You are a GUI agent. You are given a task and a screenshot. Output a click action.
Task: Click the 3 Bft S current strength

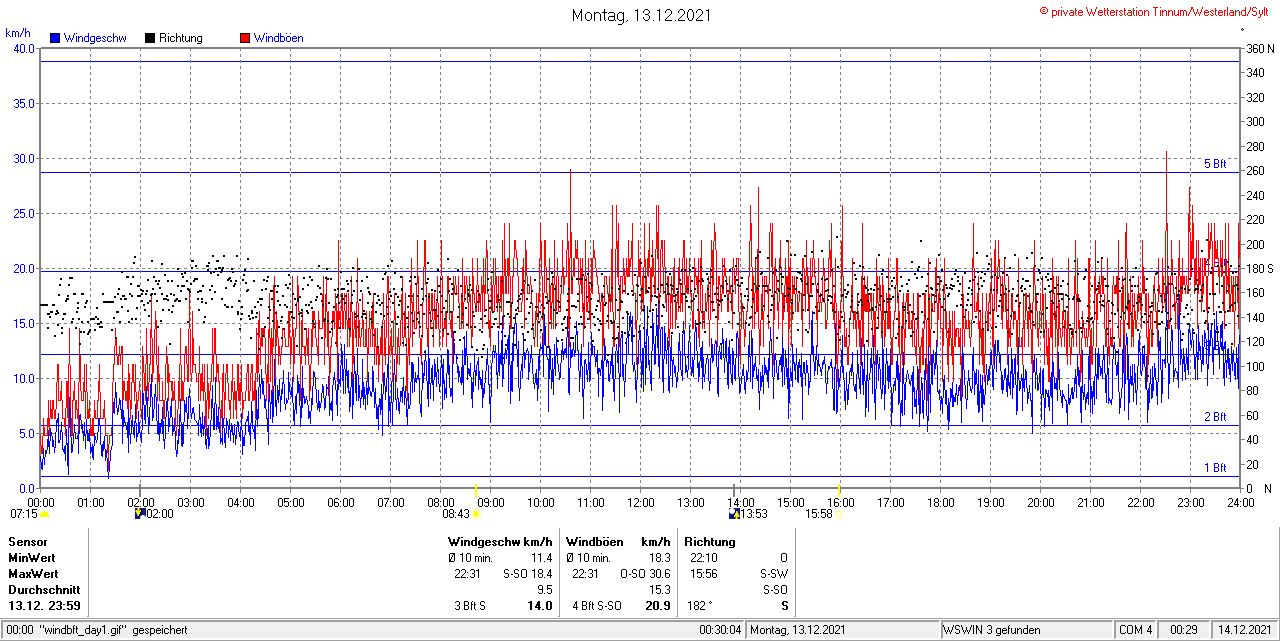tap(470, 606)
